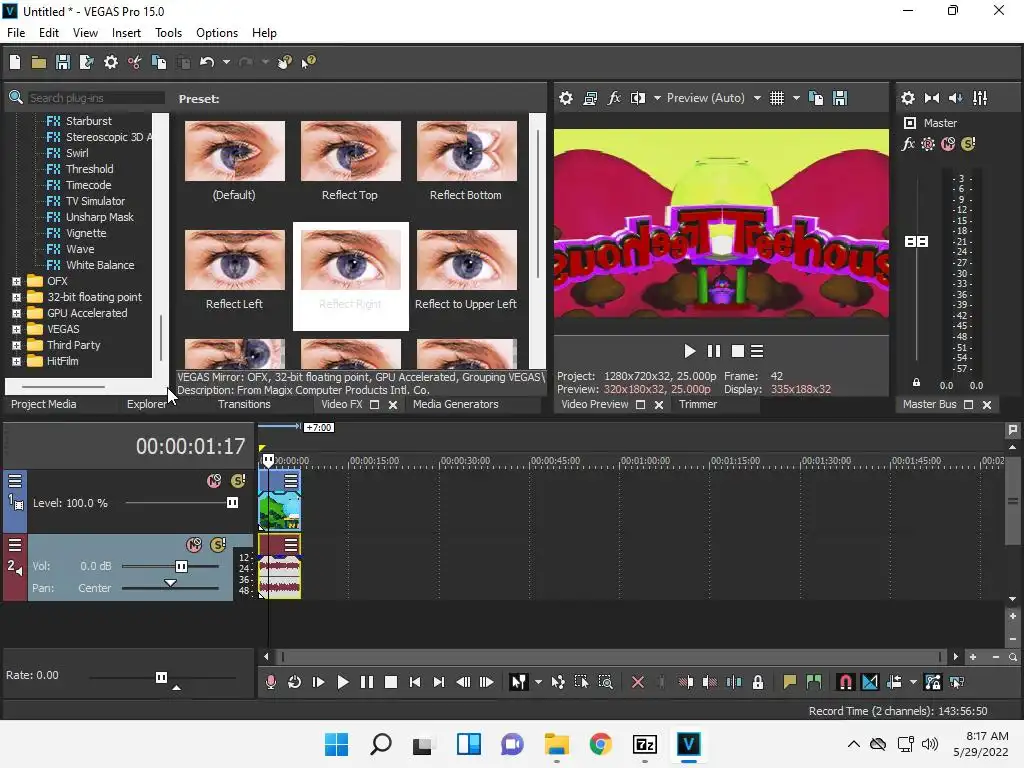Open Video Preview project settings gear

click(566, 98)
